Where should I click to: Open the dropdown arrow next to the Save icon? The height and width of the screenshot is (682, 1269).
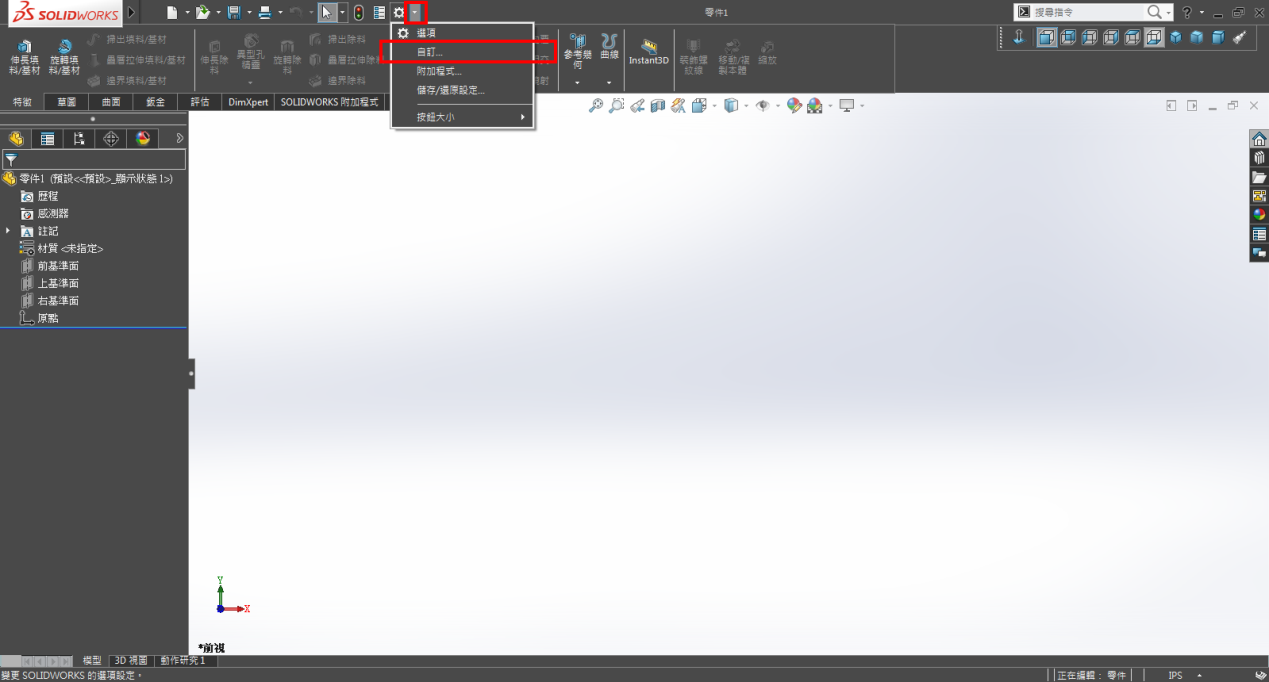249,13
